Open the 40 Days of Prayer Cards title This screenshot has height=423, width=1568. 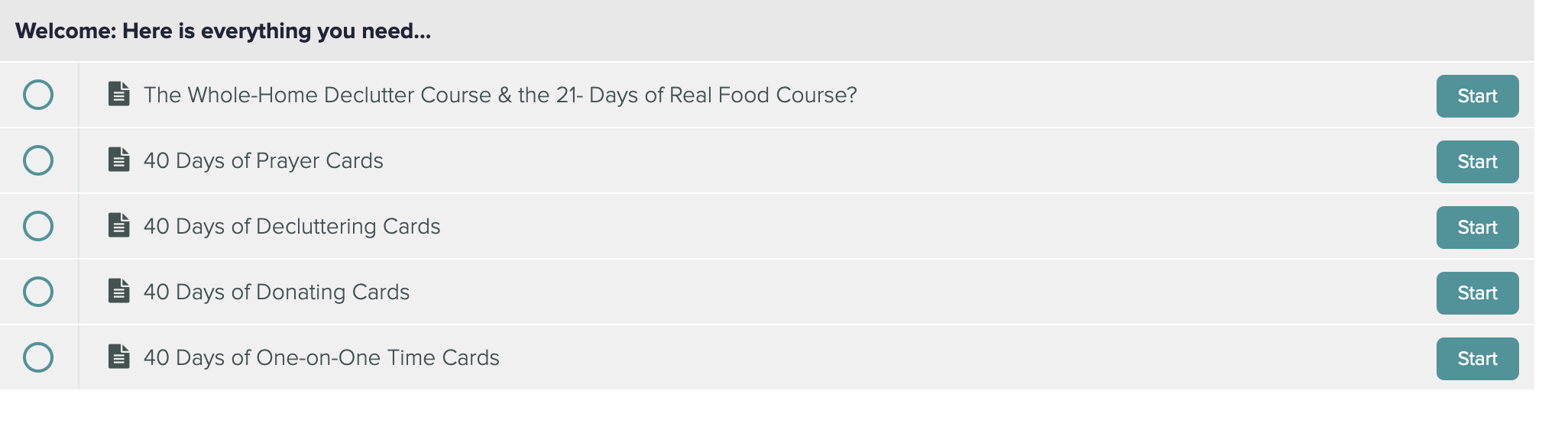tap(264, 161)
